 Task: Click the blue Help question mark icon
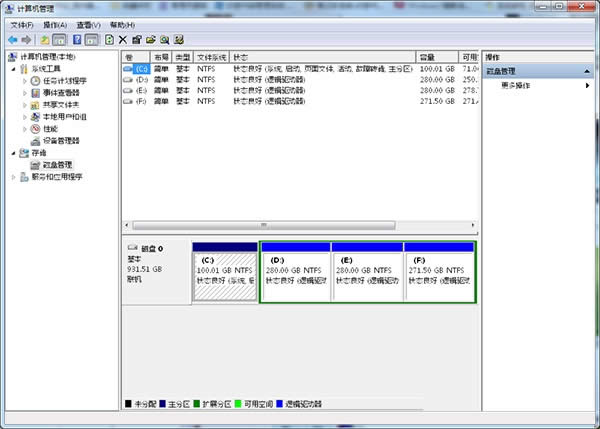point(76,39)
